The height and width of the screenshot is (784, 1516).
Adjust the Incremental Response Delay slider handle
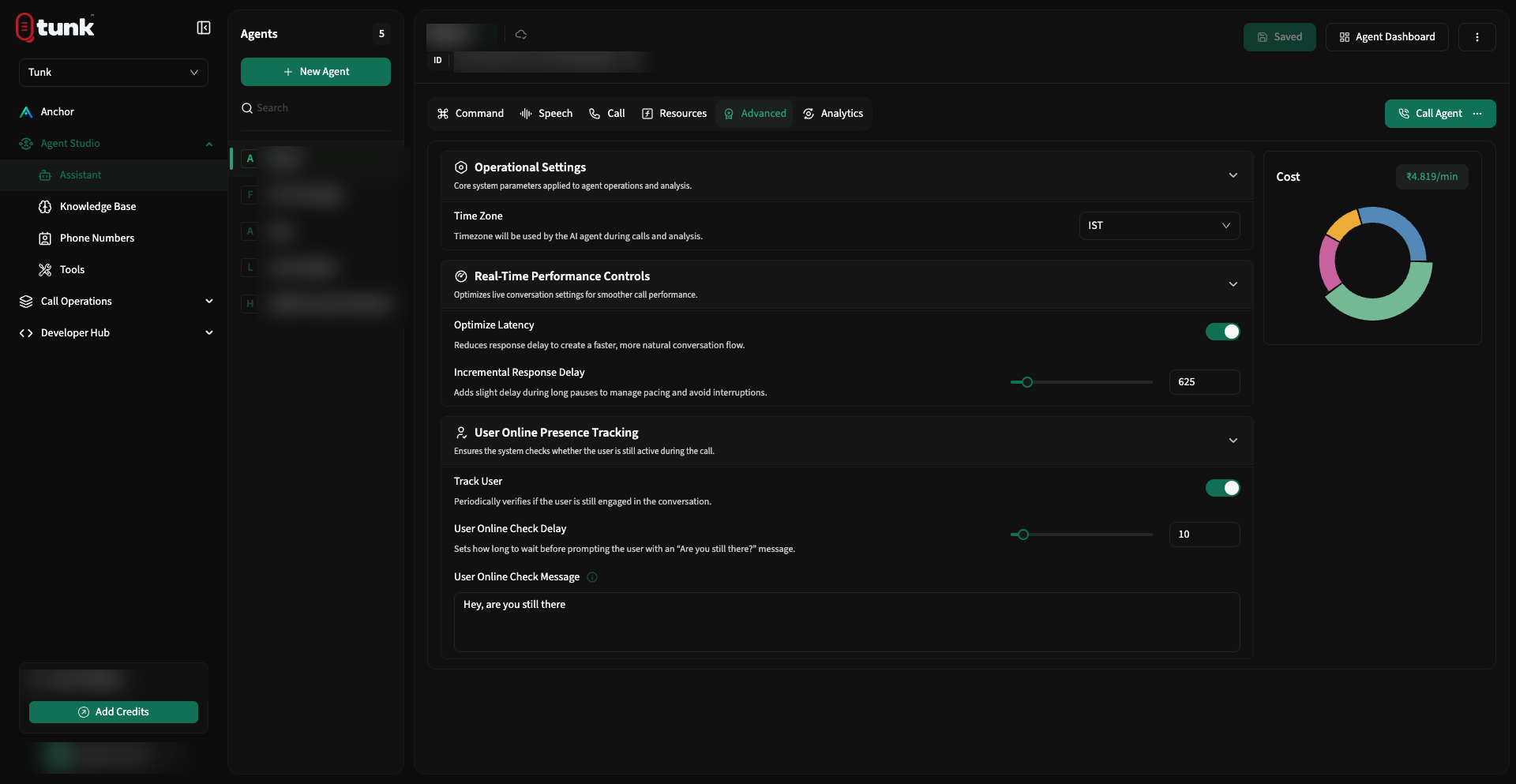coord(1027,382)
